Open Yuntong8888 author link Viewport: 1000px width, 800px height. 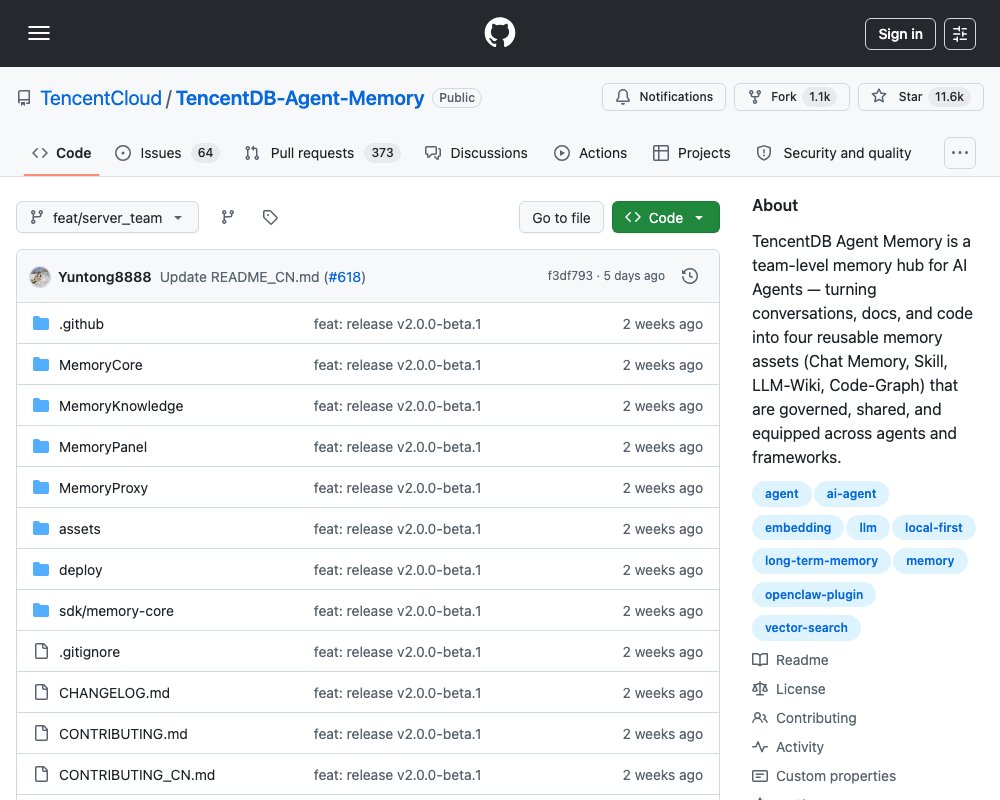tap(105, 277)
